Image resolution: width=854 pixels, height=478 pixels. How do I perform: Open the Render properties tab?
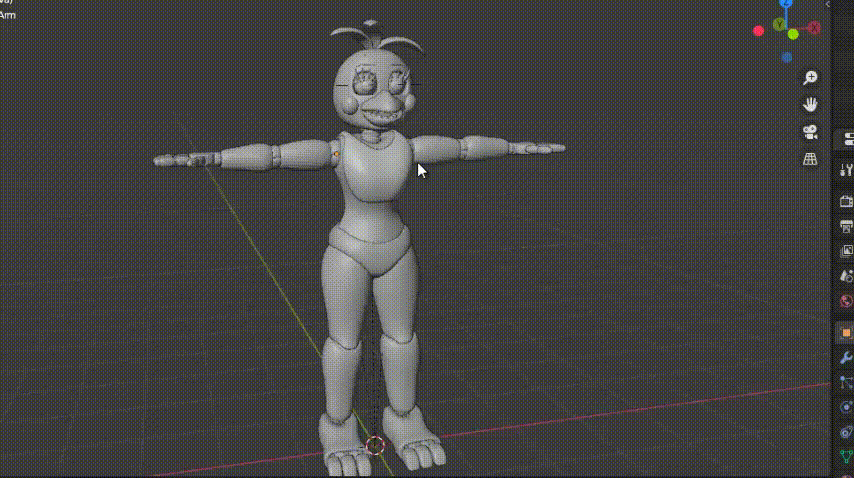click(x=846, y=201)
